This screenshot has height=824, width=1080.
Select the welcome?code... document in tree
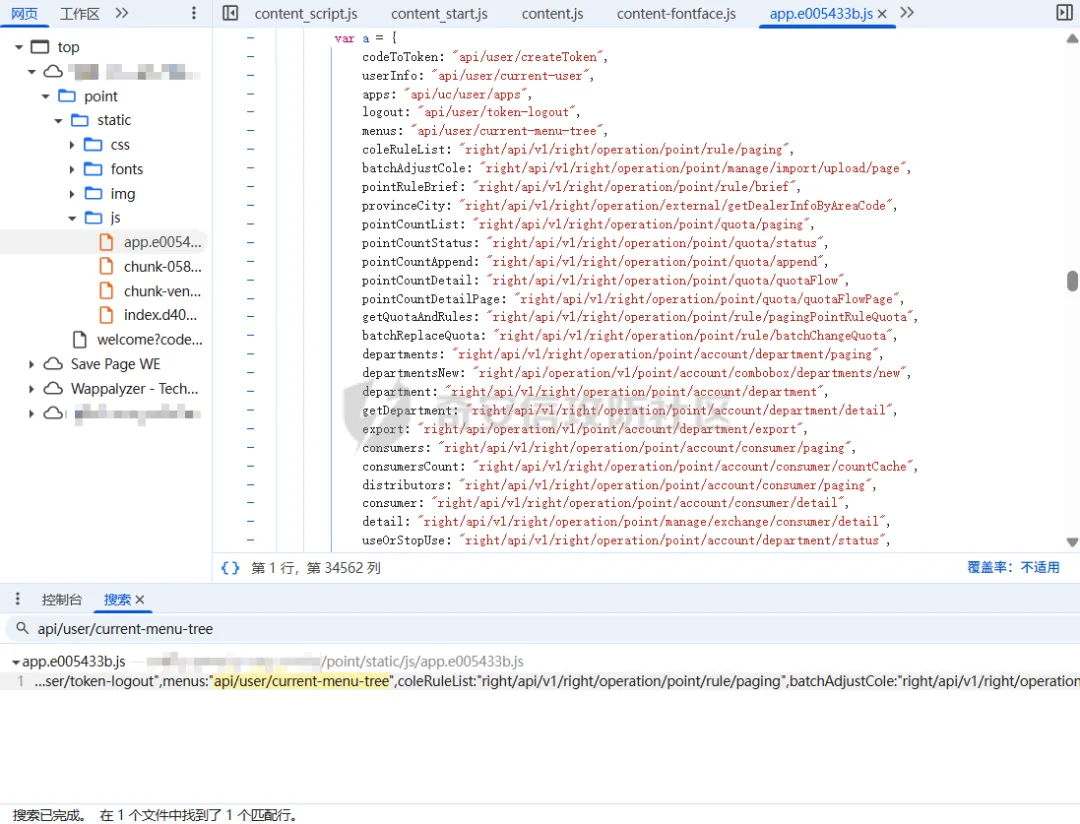(x=149, y=340)
